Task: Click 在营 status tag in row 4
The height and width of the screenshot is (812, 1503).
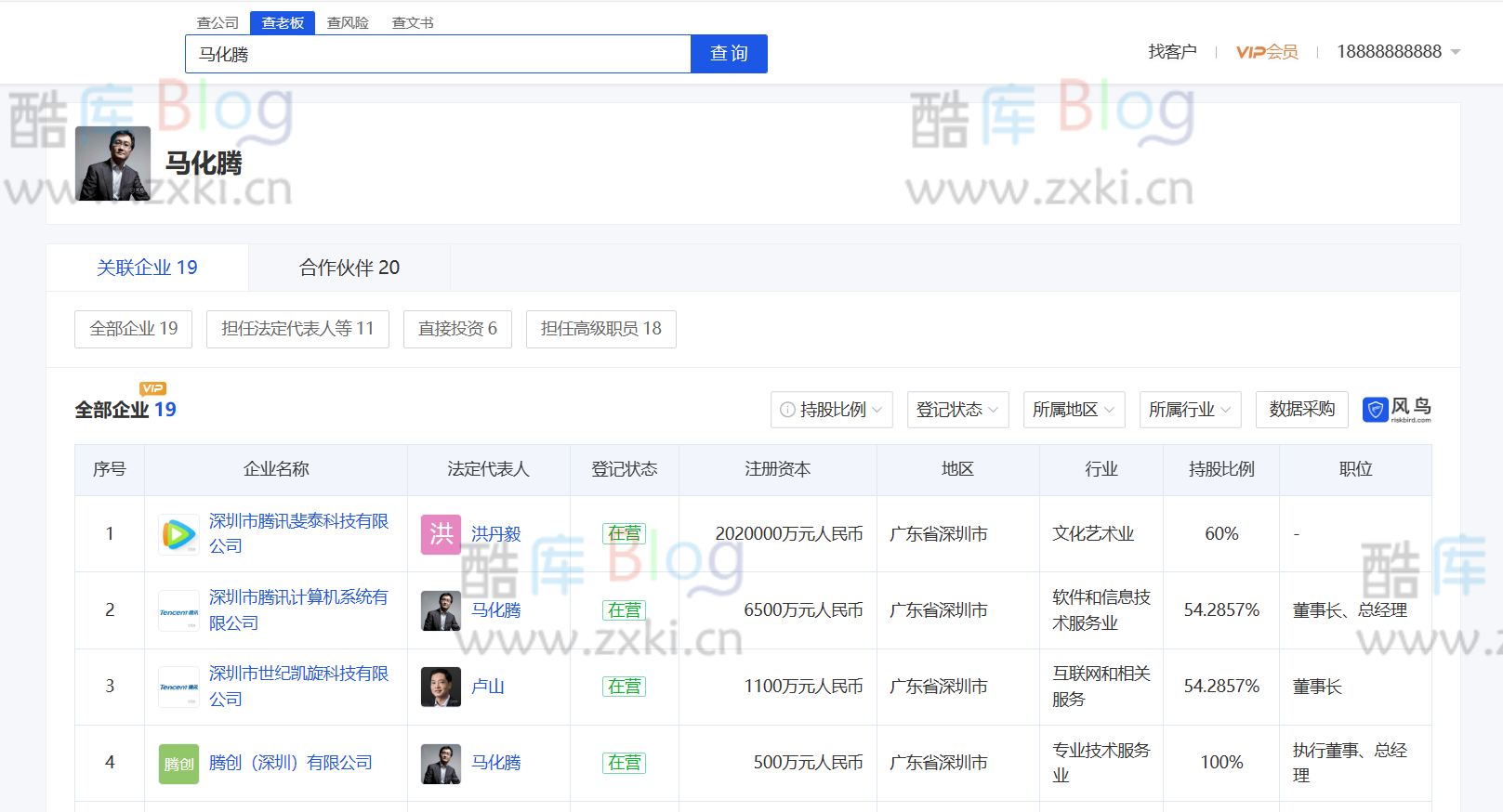Action: pyautogui.click(x=624, y=763)
